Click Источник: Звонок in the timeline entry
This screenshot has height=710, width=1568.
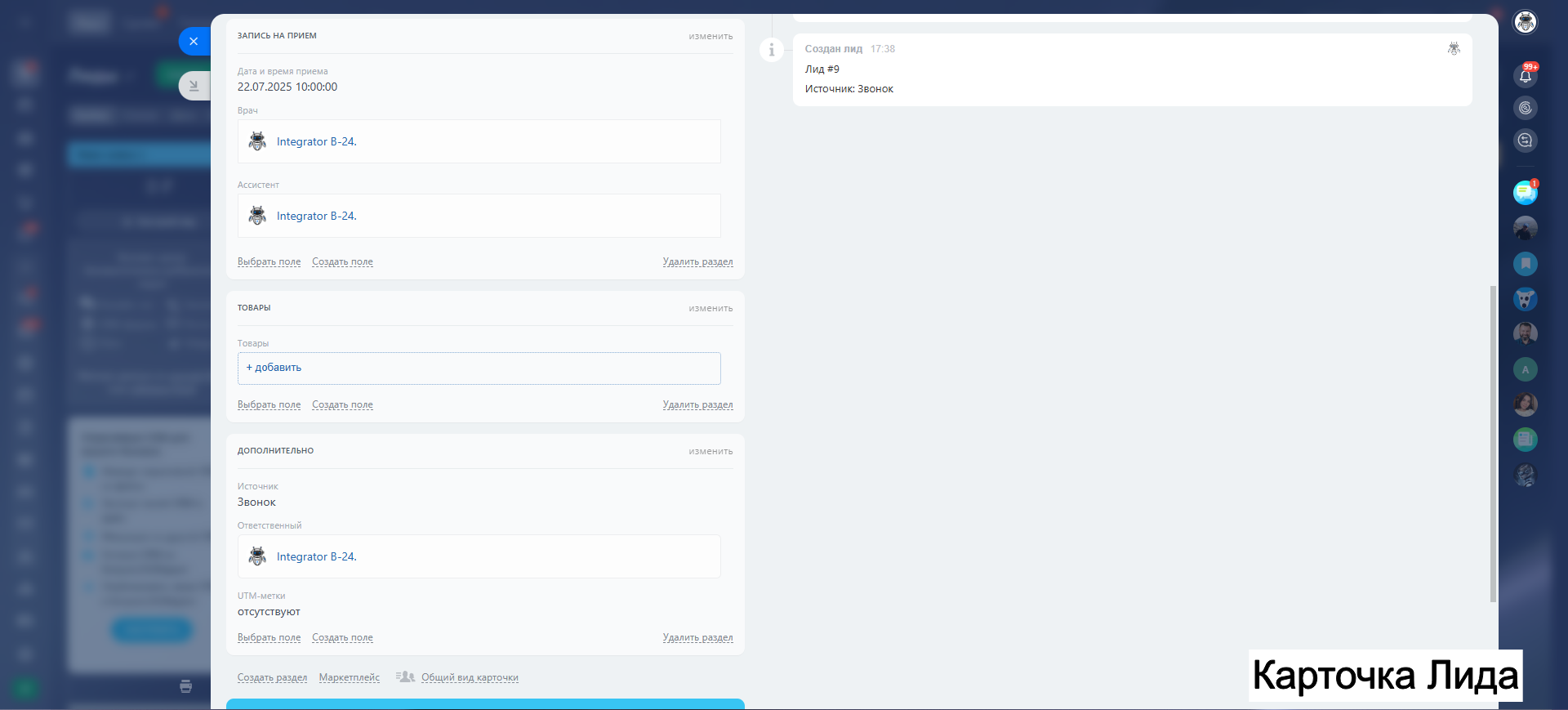[x=849, y=89]
